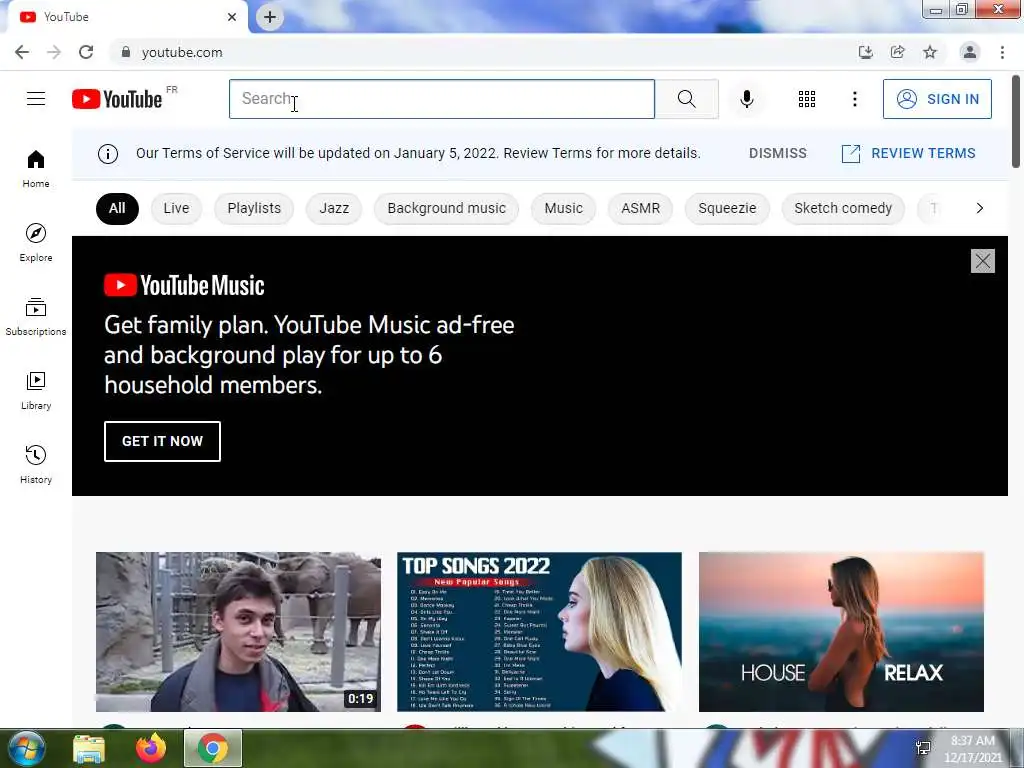Select the YouTube browser tab

pyautogui.click(x=127, y=17)
